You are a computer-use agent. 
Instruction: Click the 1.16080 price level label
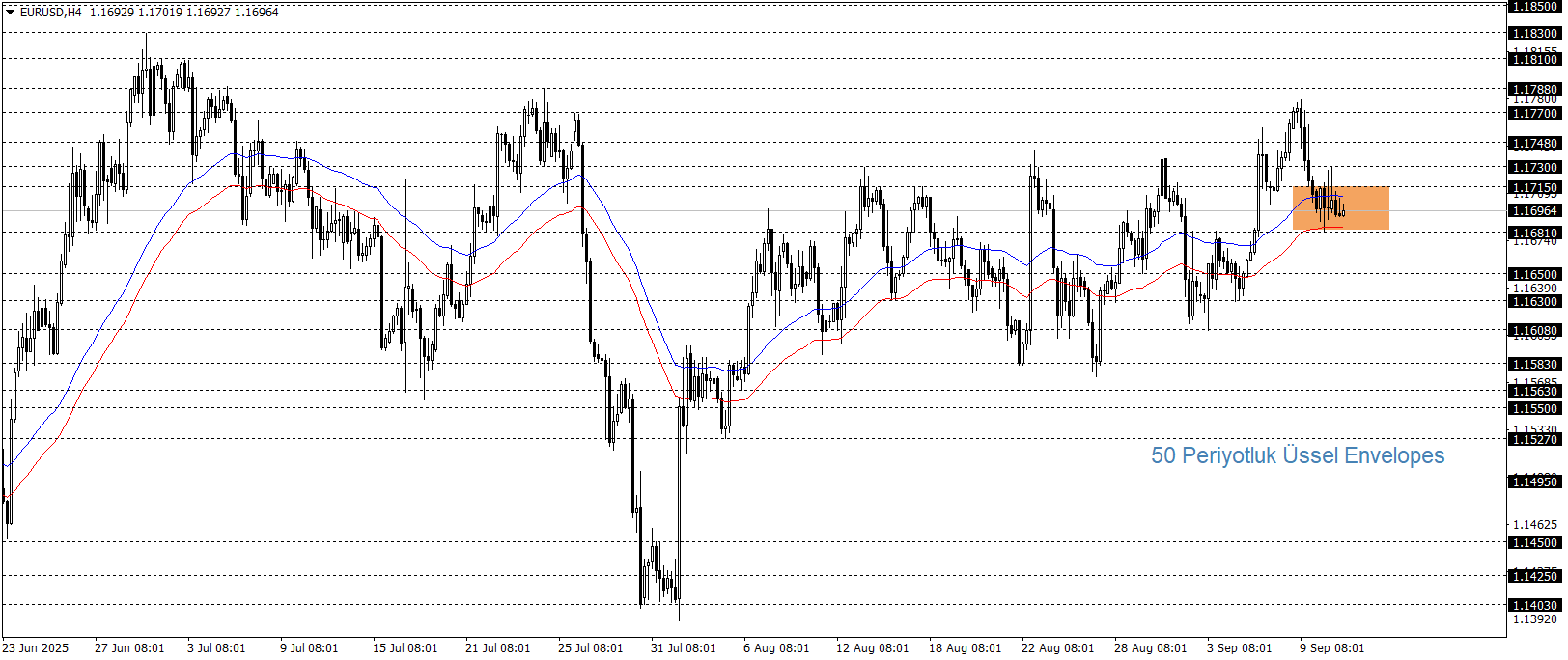coord(1534,330)
